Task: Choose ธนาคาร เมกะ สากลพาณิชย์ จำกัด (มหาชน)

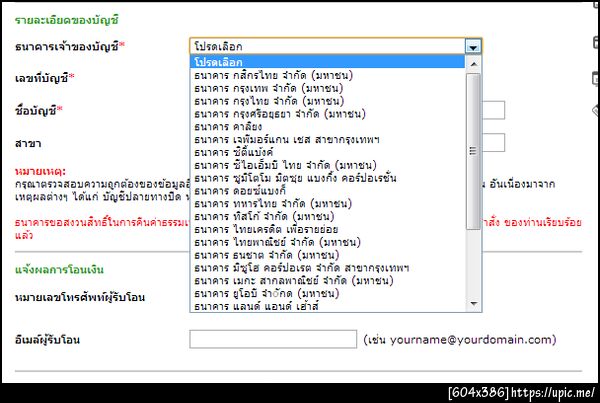Action: pos(328,281)
